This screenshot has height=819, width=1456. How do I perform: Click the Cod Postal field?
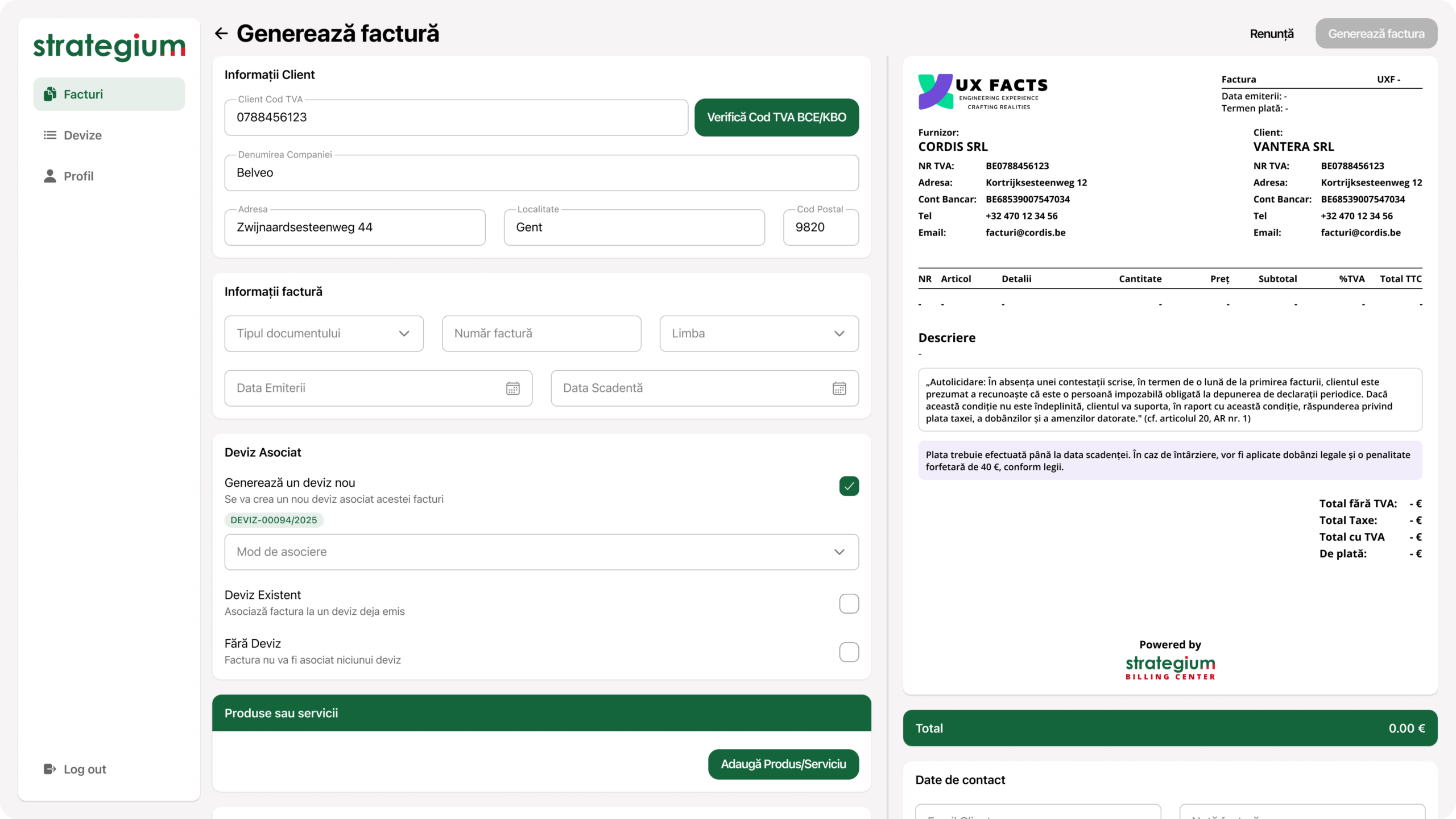tap(821, 227)
